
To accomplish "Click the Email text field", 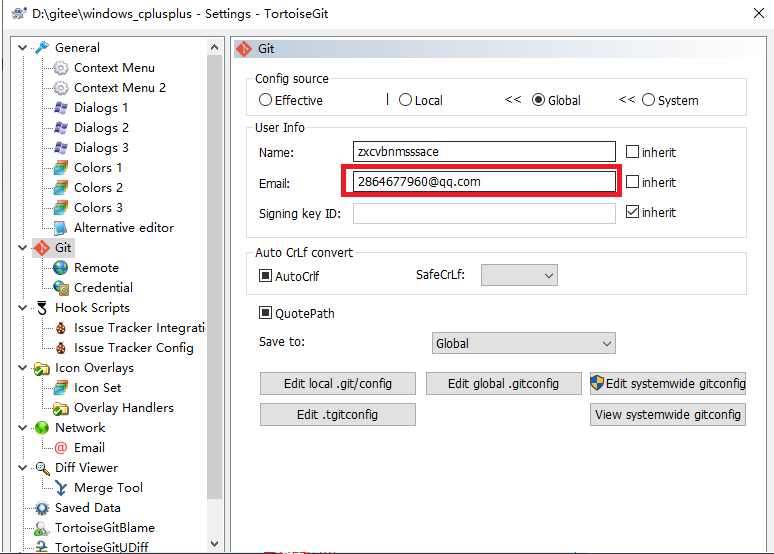I will 484,182.
